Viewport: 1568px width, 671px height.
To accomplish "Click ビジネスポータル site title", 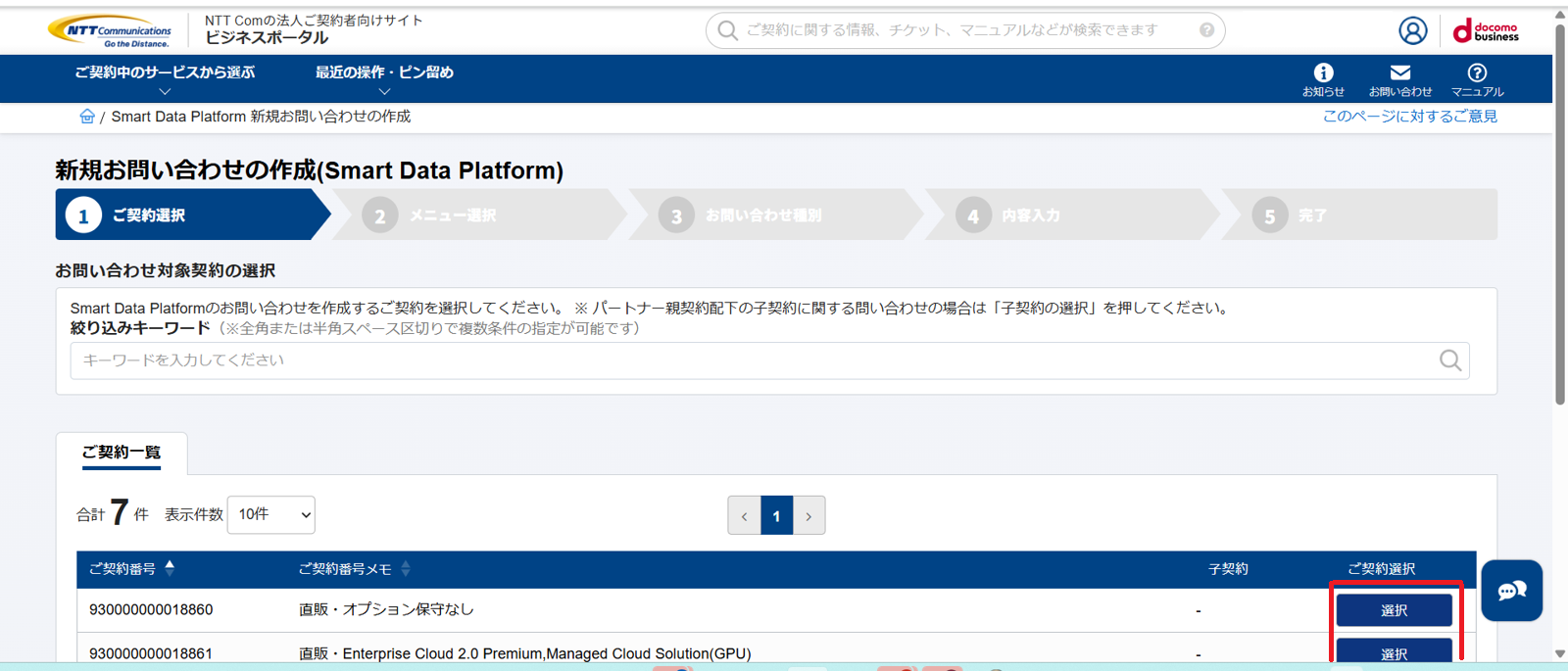I will click(267, 38).
